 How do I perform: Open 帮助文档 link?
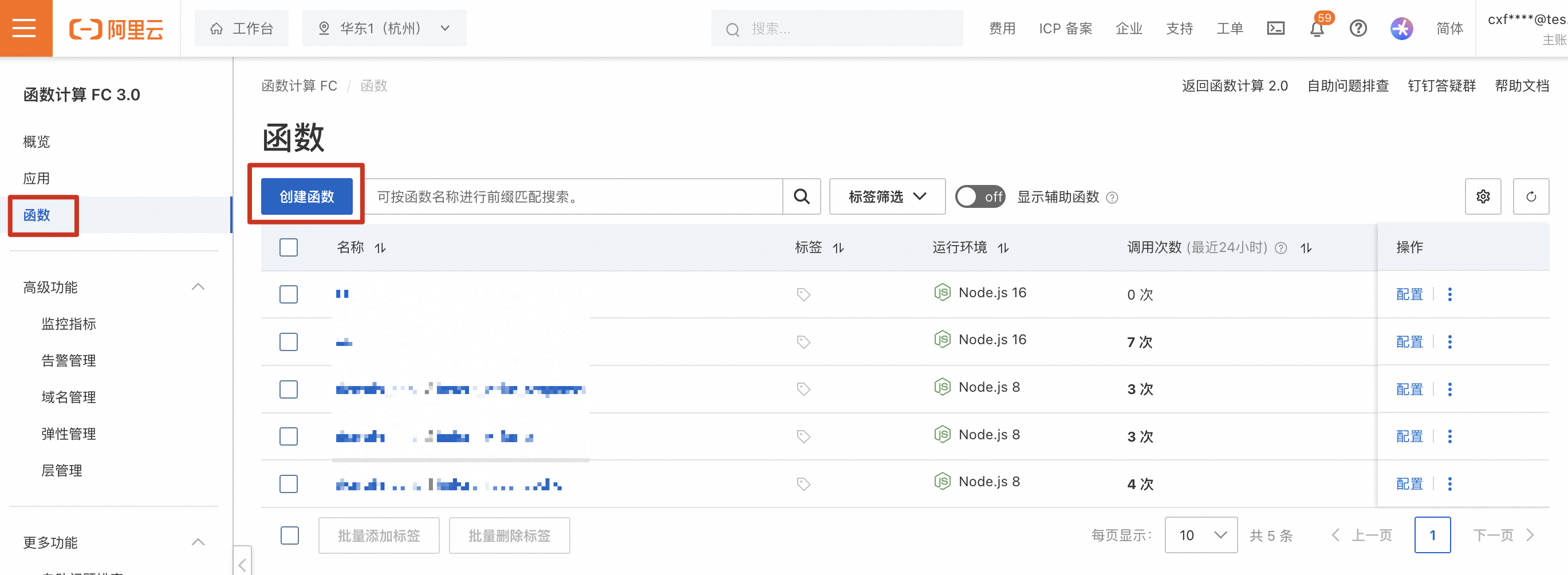(x=1522, y=86)
